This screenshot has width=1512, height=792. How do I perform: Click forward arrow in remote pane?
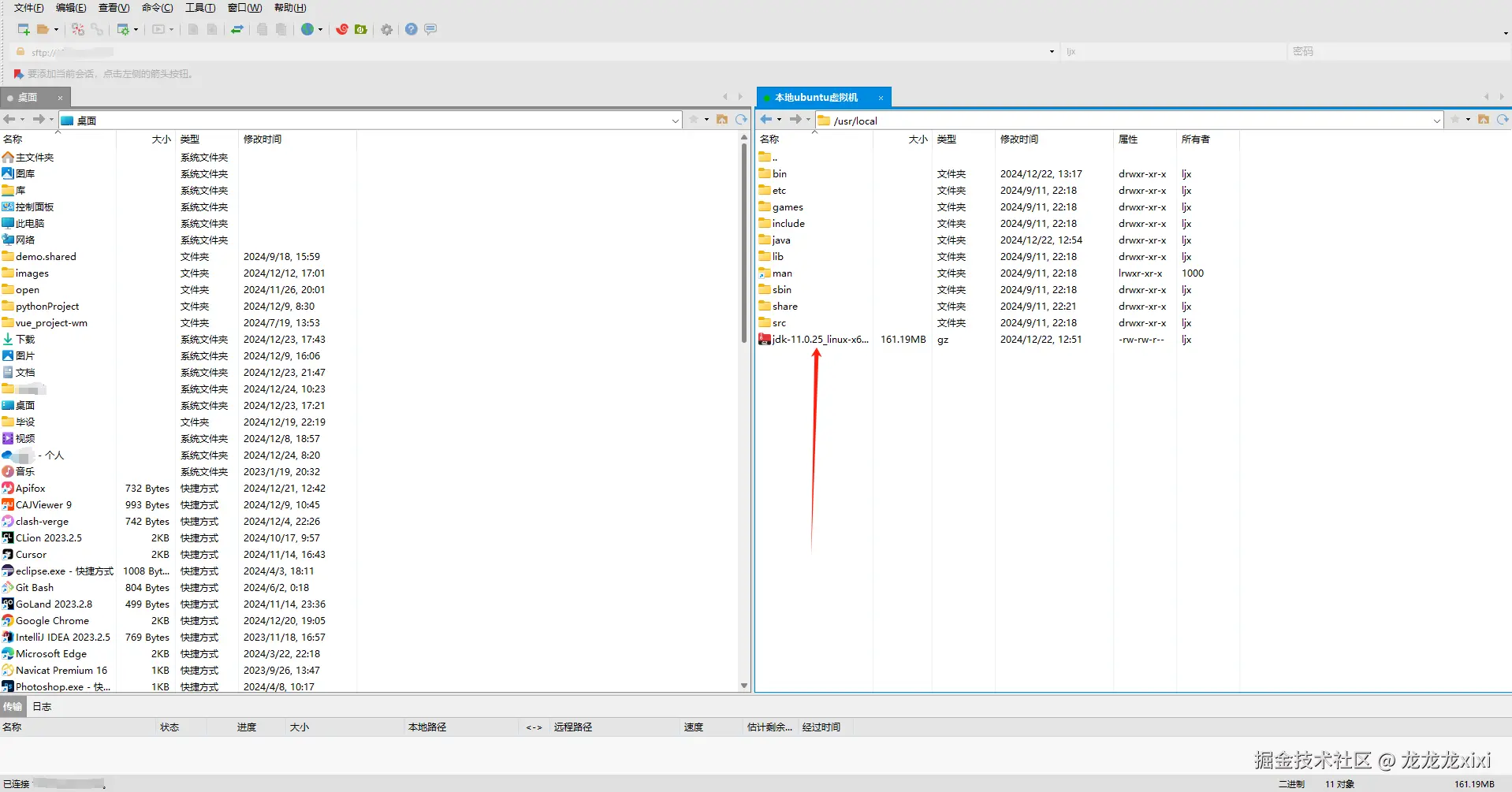point(795,120)
